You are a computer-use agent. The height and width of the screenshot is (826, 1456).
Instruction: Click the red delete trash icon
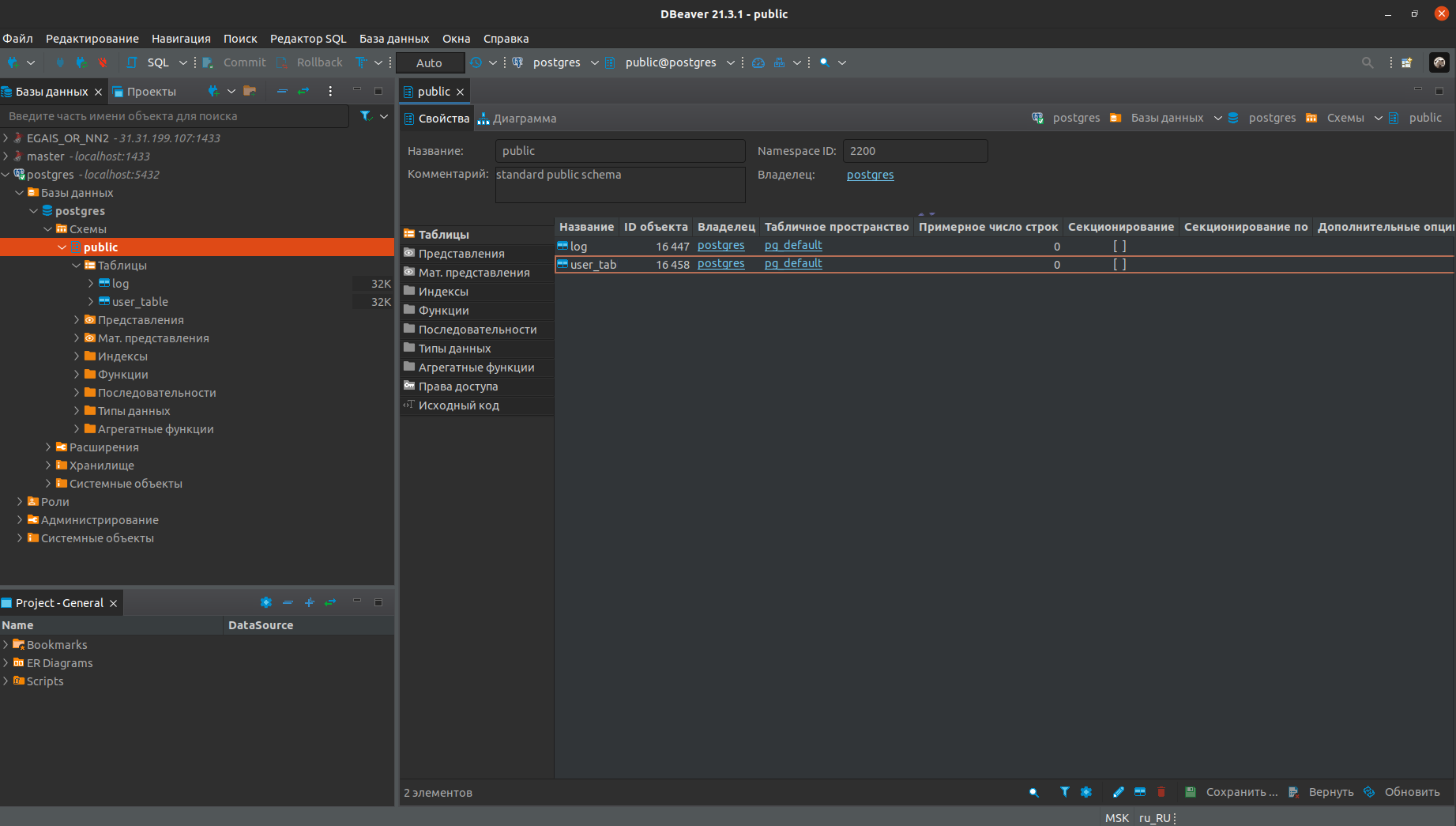tap(1161, 792)
